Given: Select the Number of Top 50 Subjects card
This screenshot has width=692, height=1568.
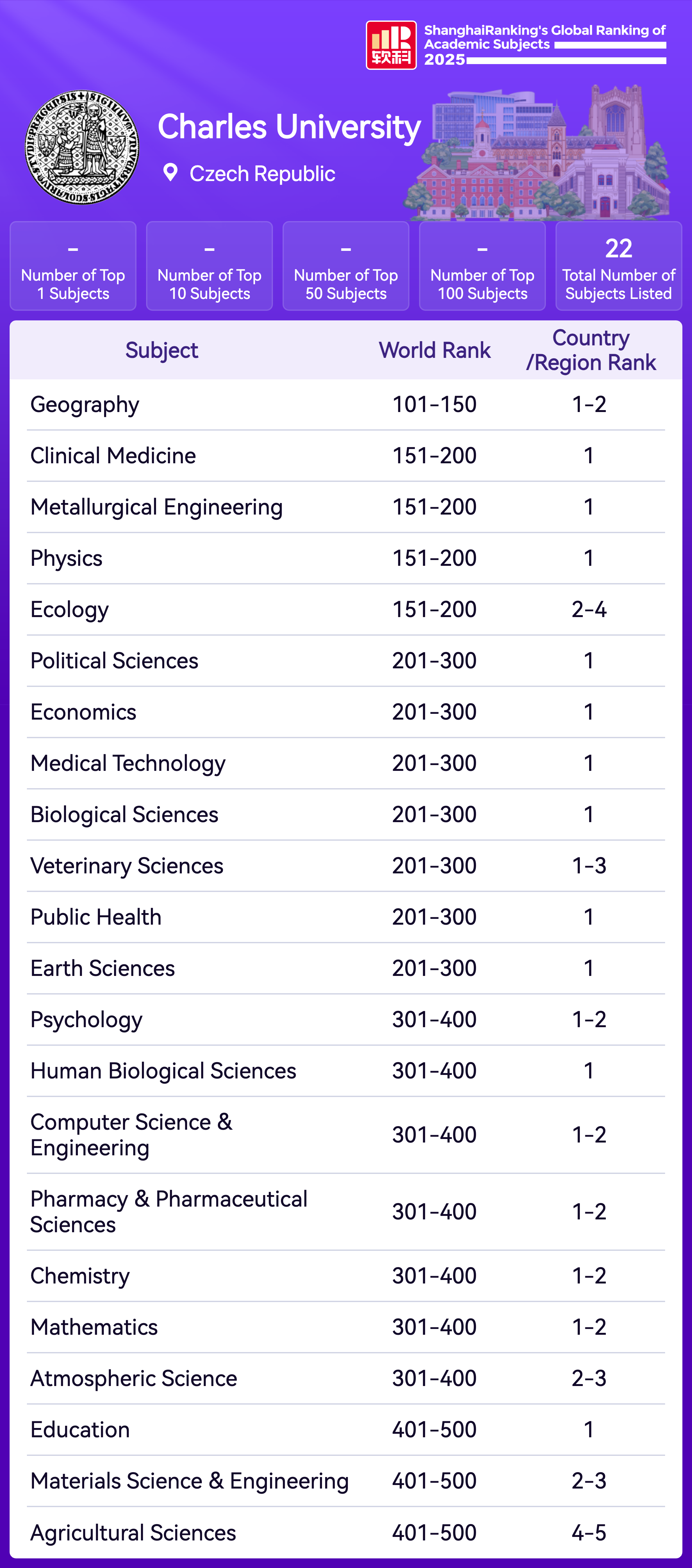Looking at the screenshot, I should 346,266.
